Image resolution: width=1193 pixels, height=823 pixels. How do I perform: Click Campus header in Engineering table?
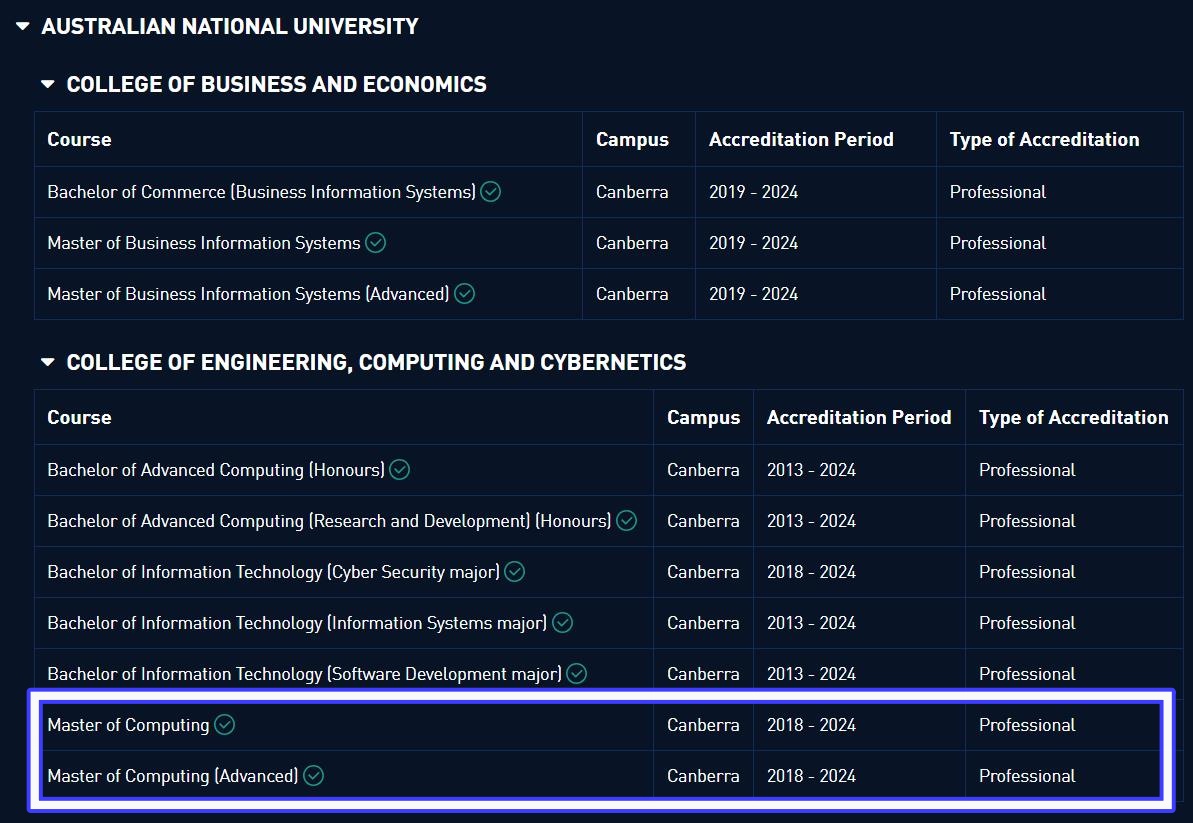point(704,418)
